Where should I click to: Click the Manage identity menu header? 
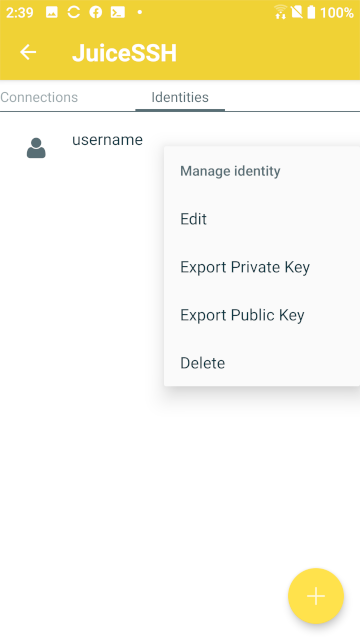tap(230, 171)
